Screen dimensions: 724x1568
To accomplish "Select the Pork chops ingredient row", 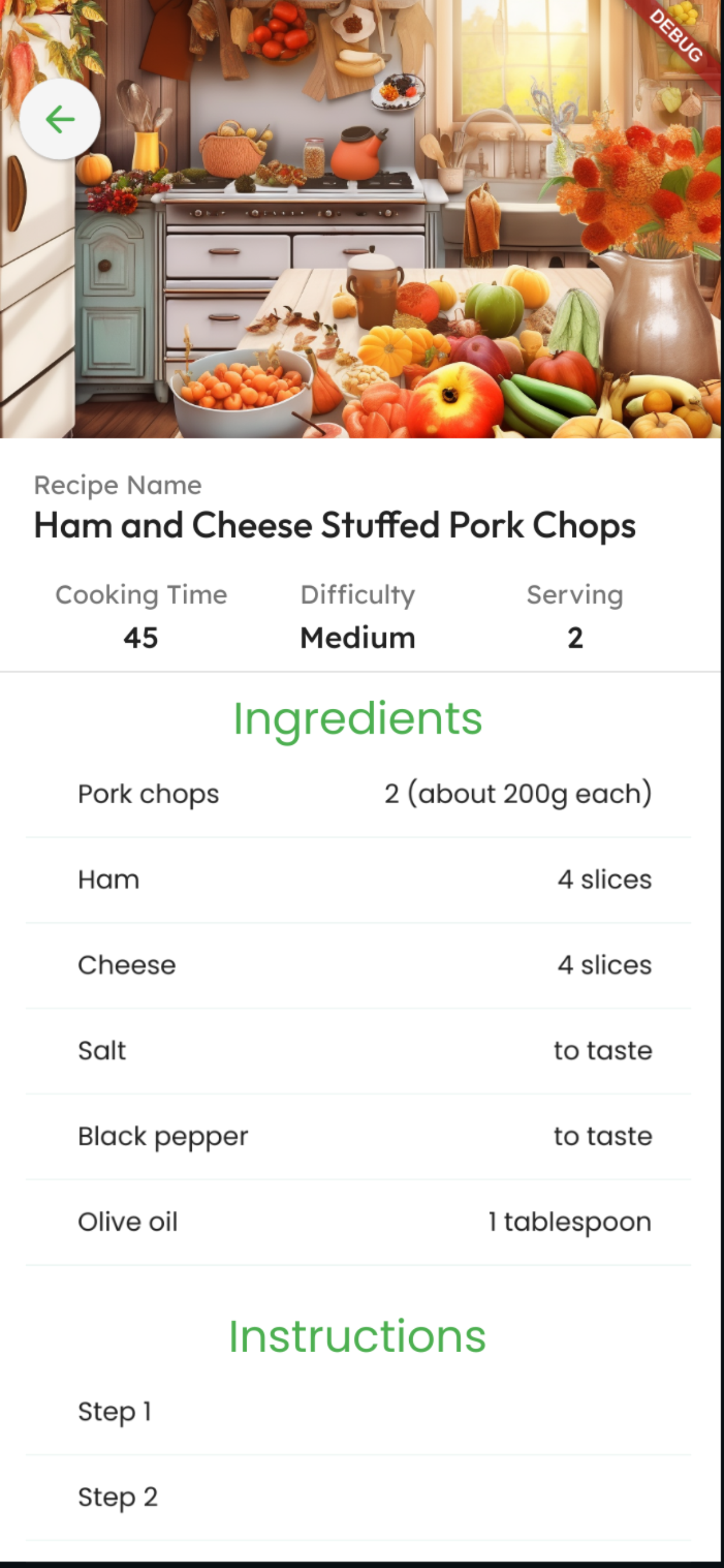I will (x=359, y=794).
